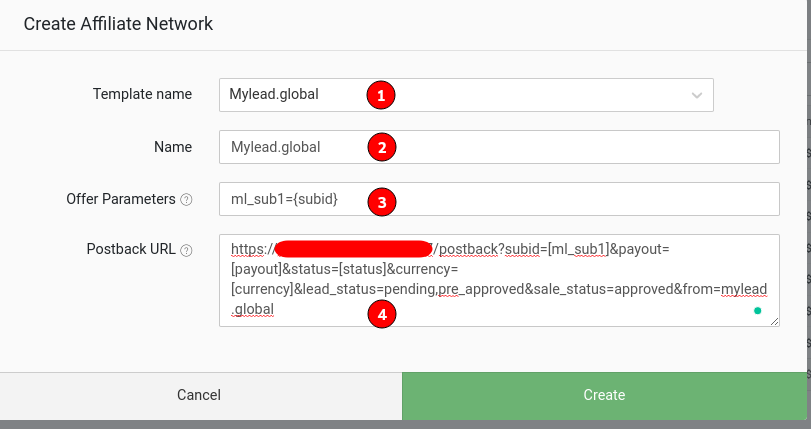The image size is (811, 429).
Task: Click the 'Template name' label
Action: click(142, 94)
